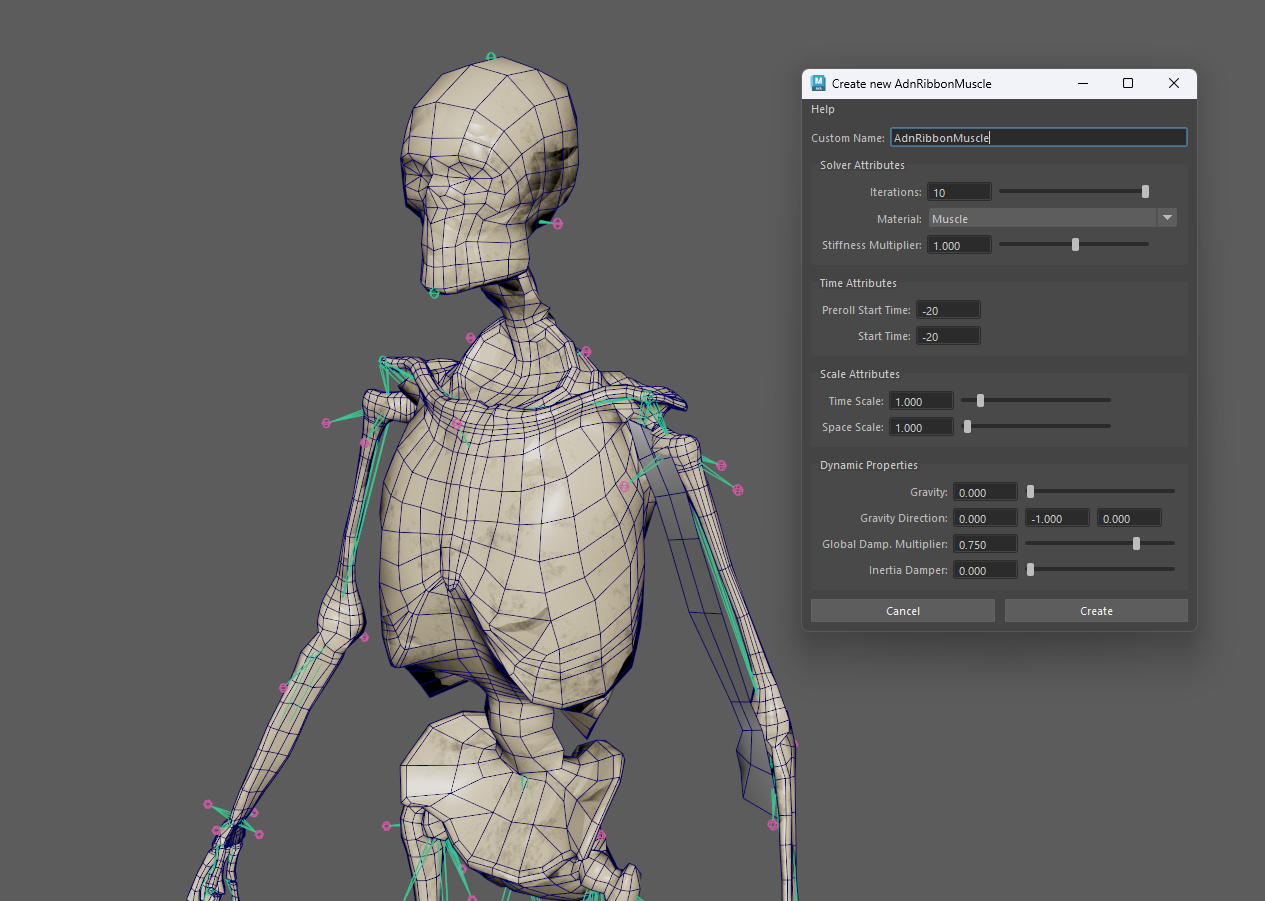
Task: Click the Custom Name text field
Action: click(1038, 138)
